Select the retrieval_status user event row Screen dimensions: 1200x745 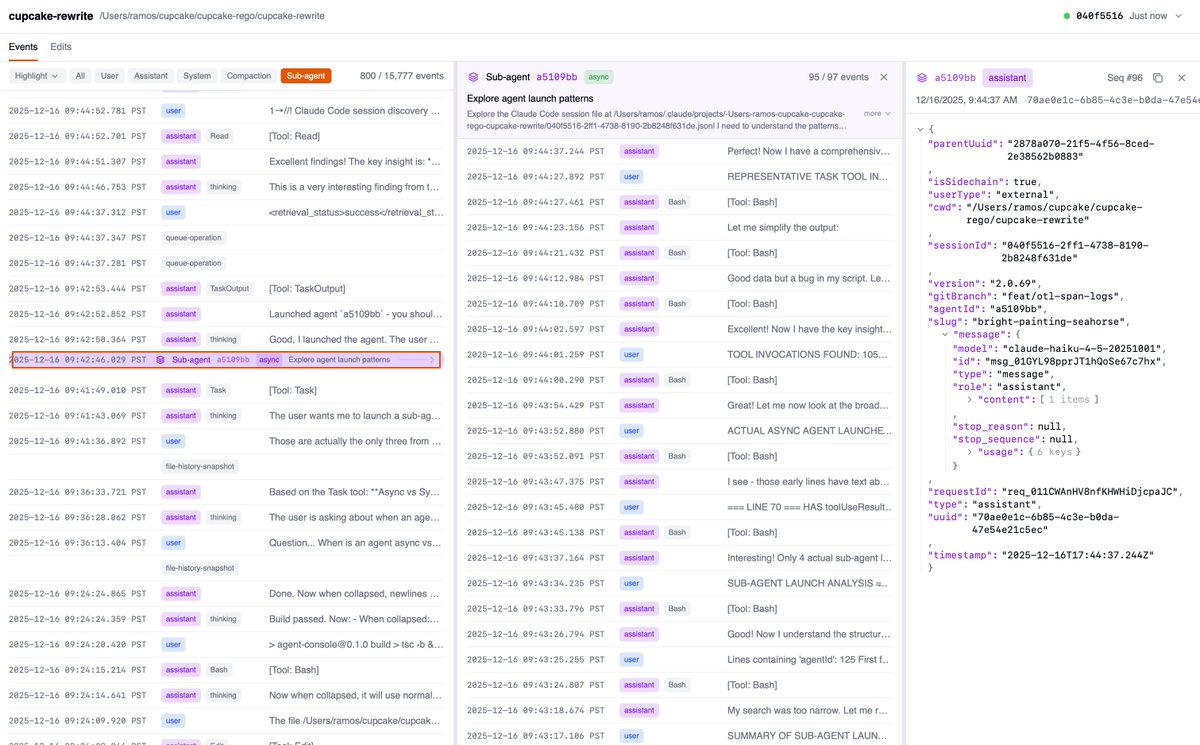226,212
